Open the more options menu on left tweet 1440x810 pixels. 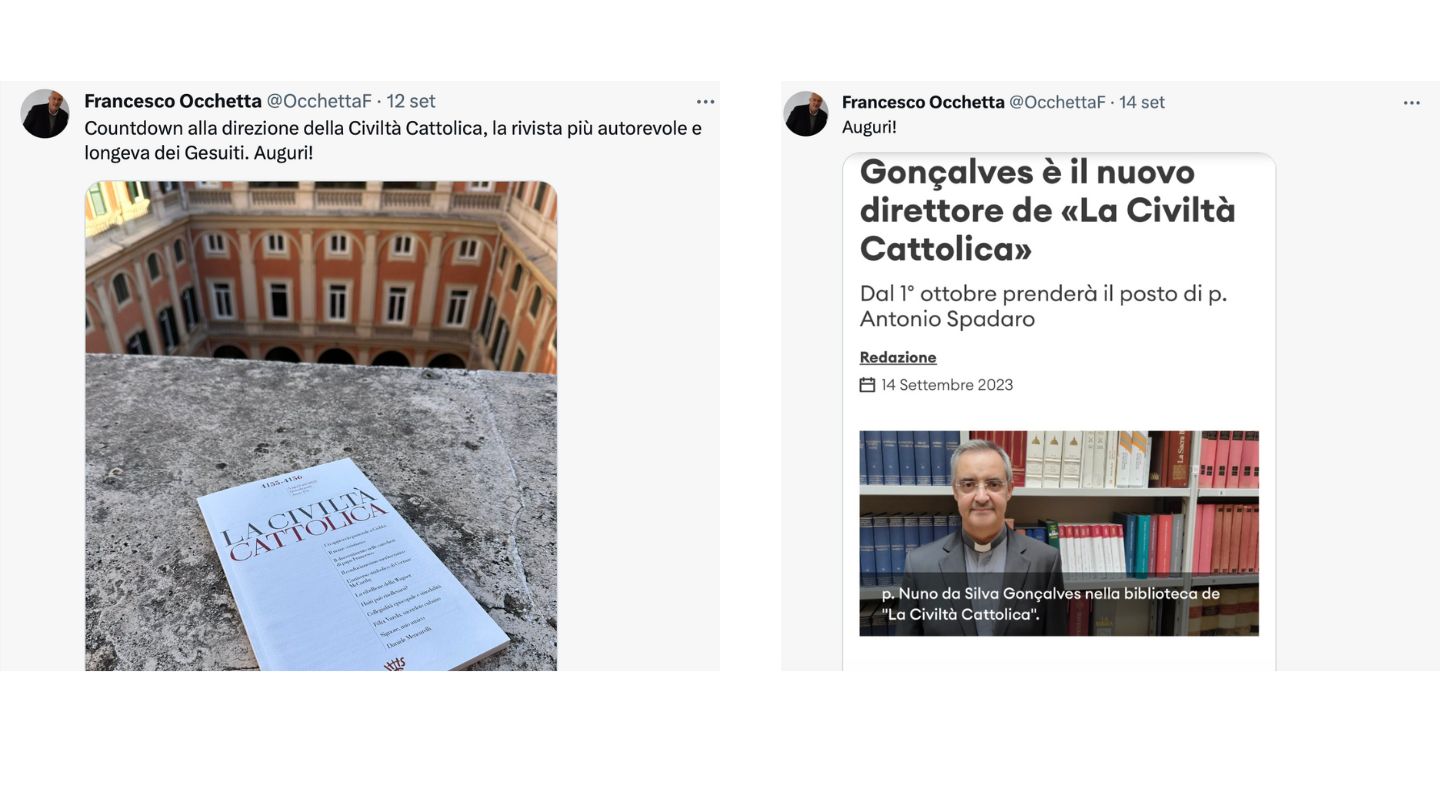pos(706,102)
